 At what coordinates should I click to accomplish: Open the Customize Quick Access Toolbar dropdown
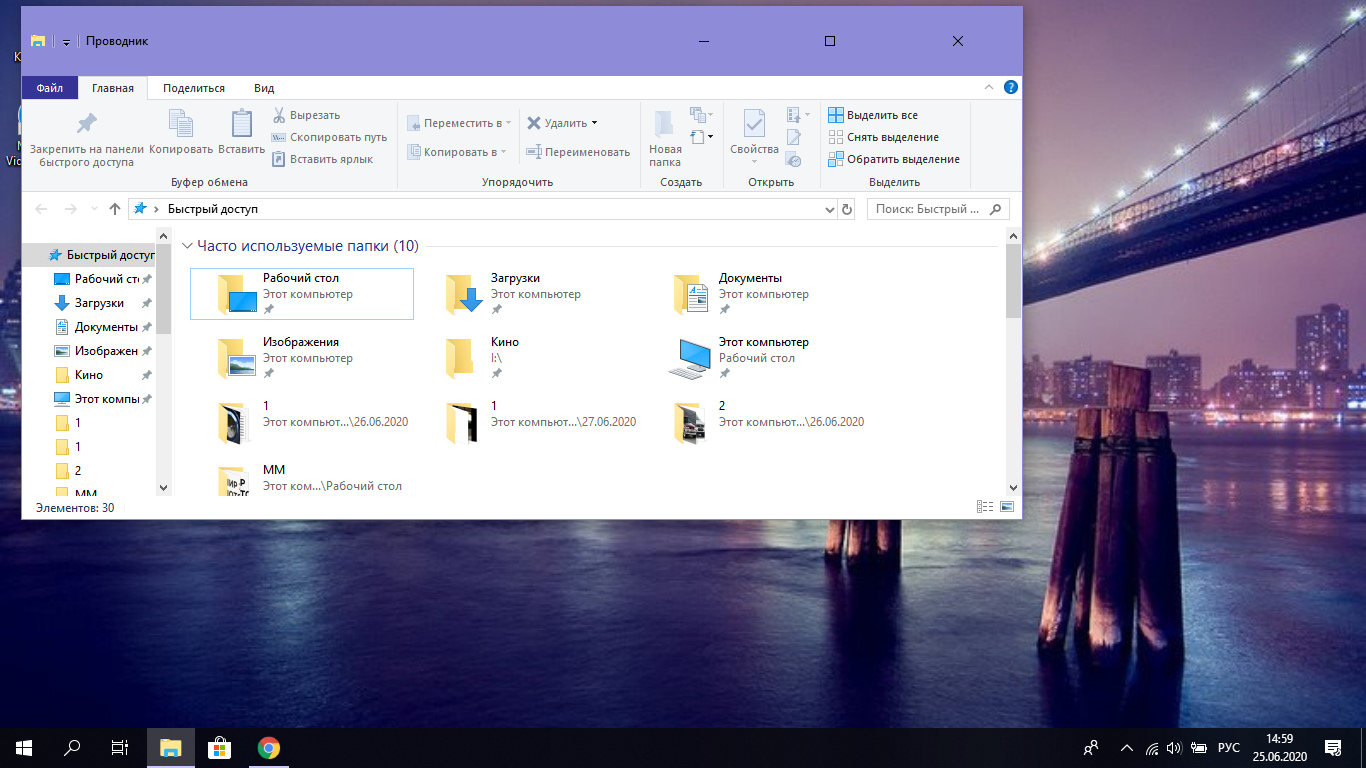point(66,42)
